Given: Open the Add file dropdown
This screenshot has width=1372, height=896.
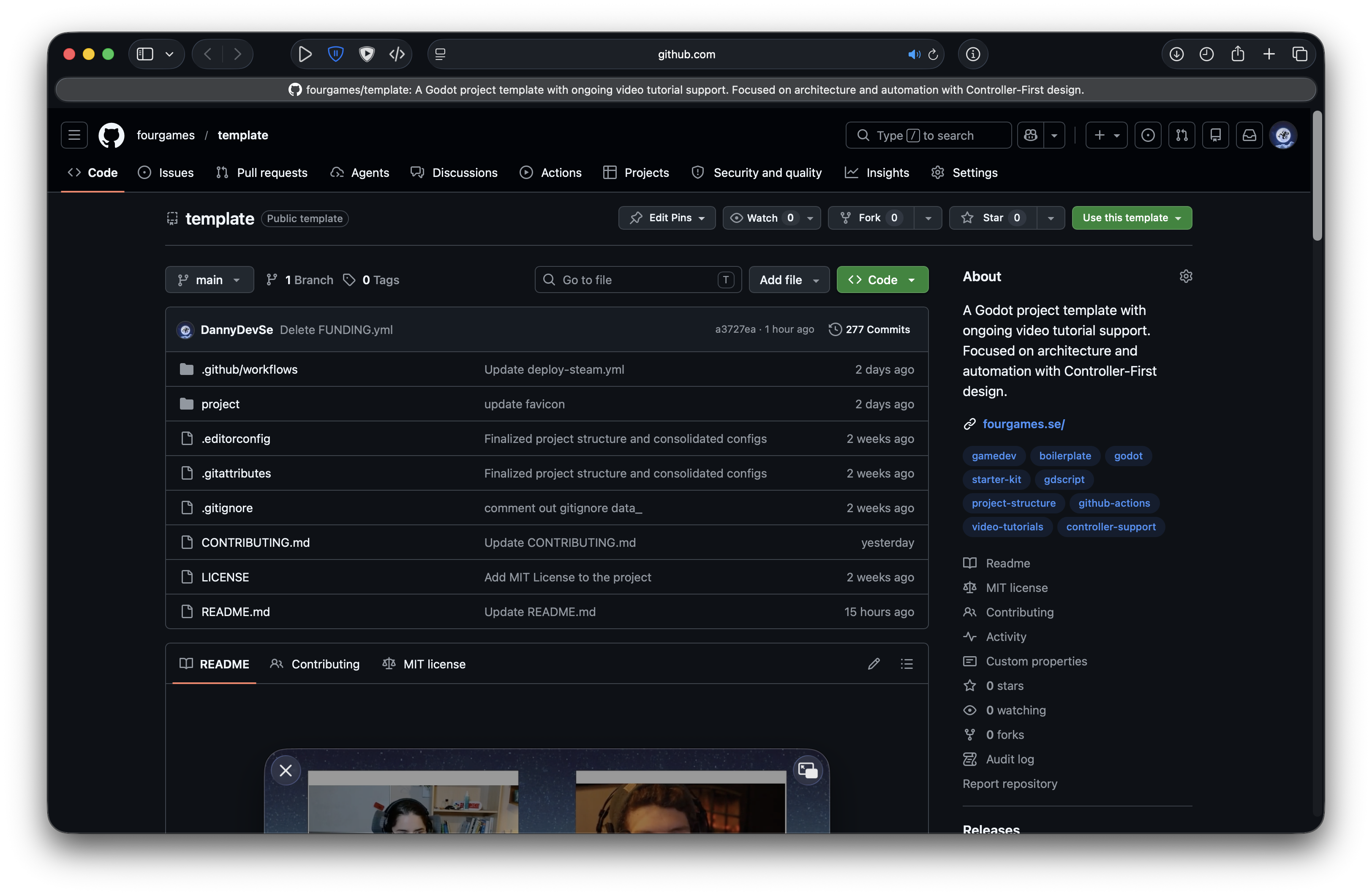Looking at the screenshot, I should tap(789, 280).
